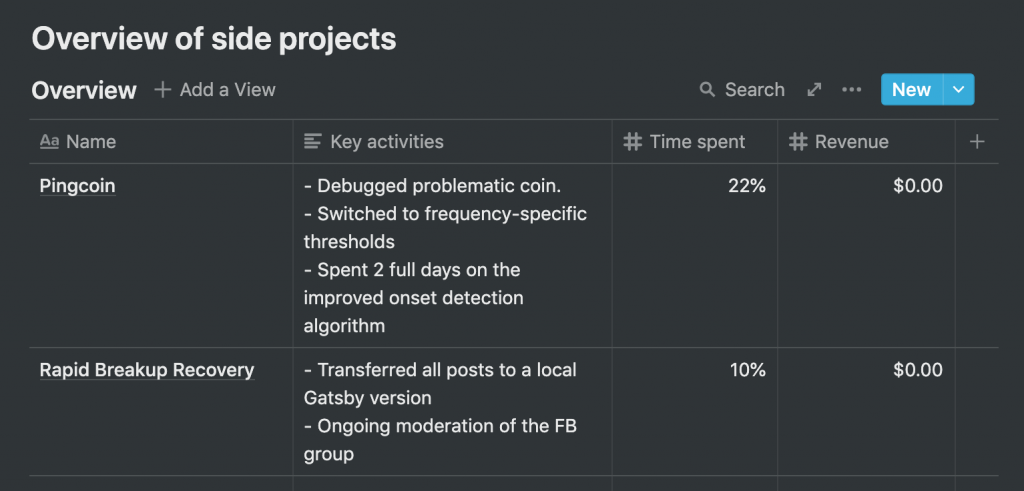Add a new property column with plus icon
The height and width of the screenshot is (491, 1024).
point(977,142)
